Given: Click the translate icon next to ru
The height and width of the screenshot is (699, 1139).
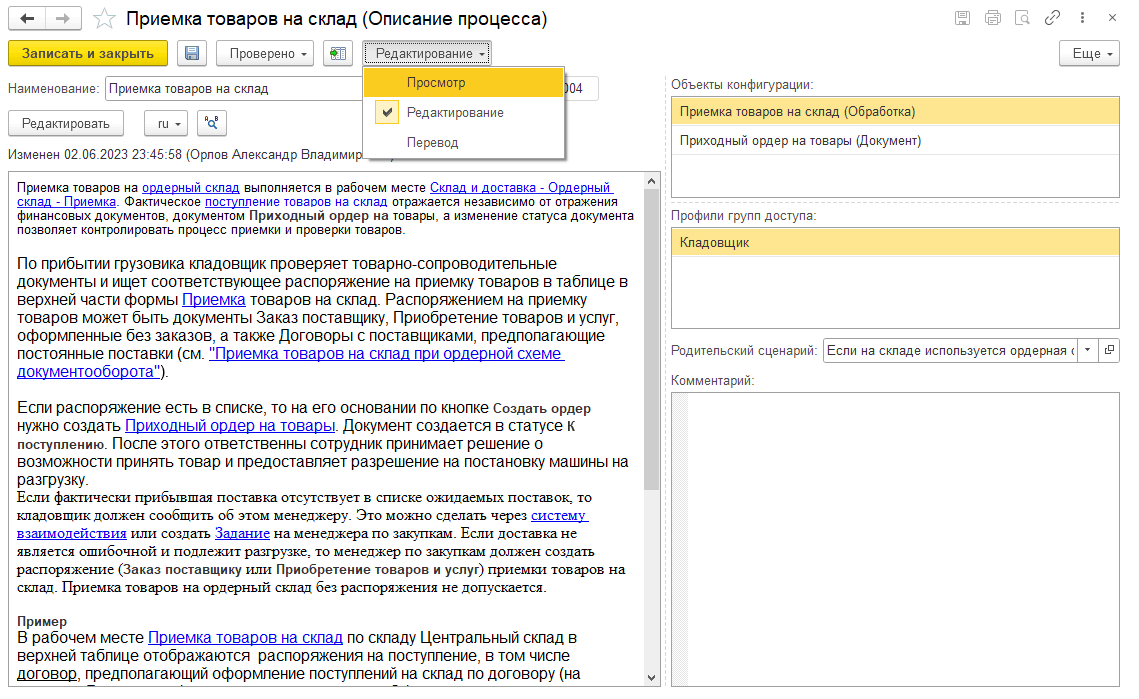Looking at the screenshot, I should tap(212, 123).
